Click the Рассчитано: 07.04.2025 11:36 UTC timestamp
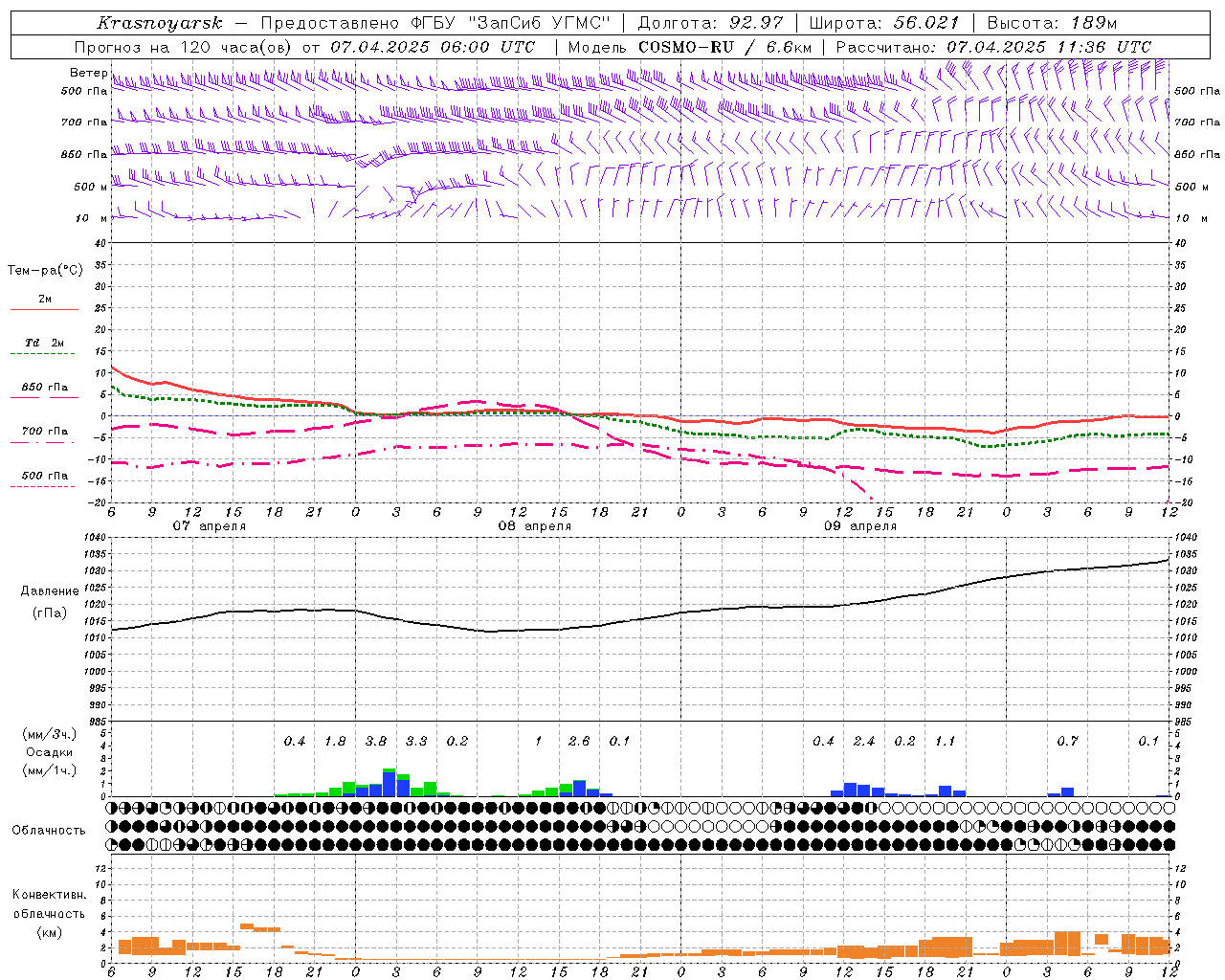Screen dimensions: 1225x980 (x=993, y=47)
